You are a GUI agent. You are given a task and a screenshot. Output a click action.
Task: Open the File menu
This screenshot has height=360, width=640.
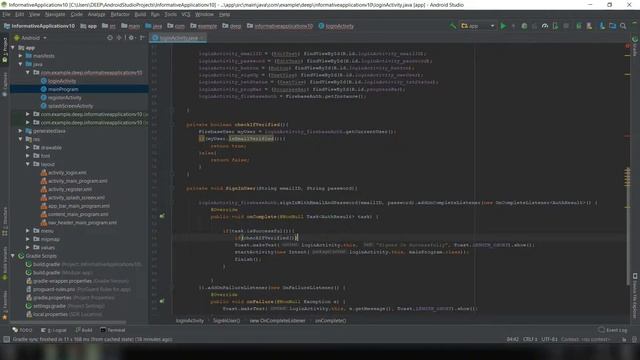click(7, 14)
